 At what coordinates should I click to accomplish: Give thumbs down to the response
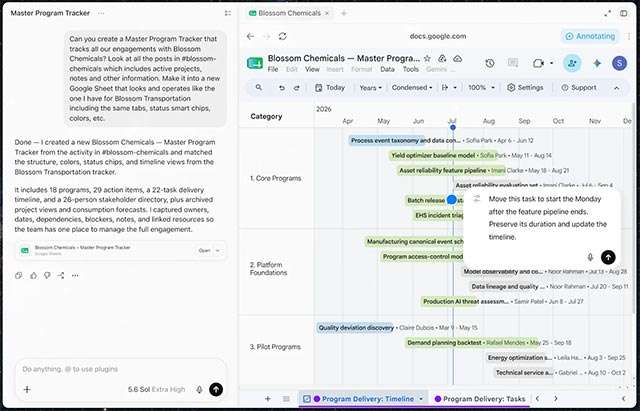pos(47,275)
